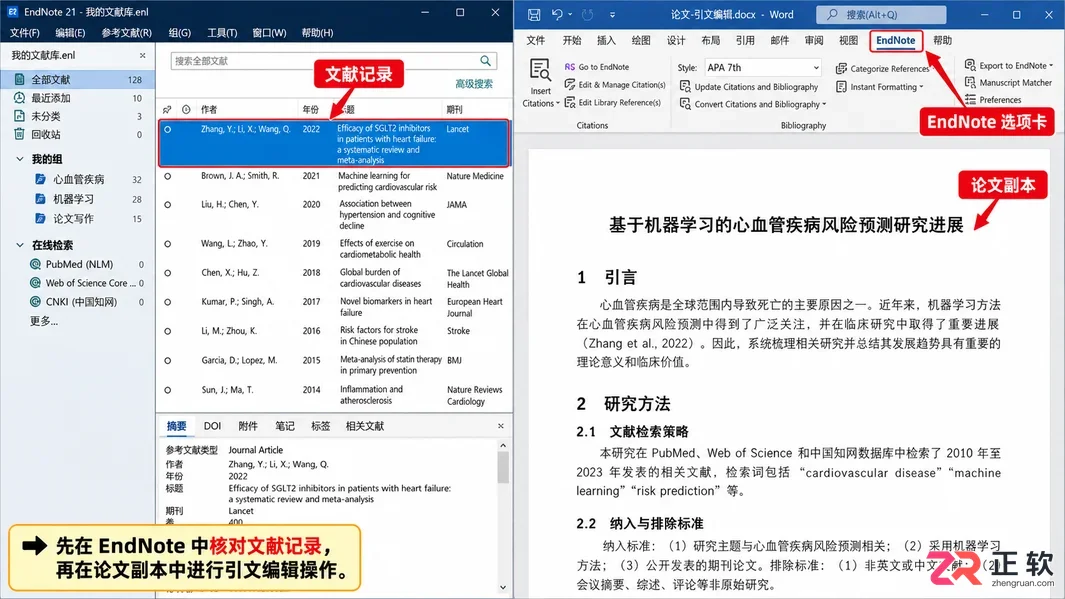Click the detail panel vertical scrollbar thumb
This screenshot has height=599, width=1065.
[x=503, y=468]
